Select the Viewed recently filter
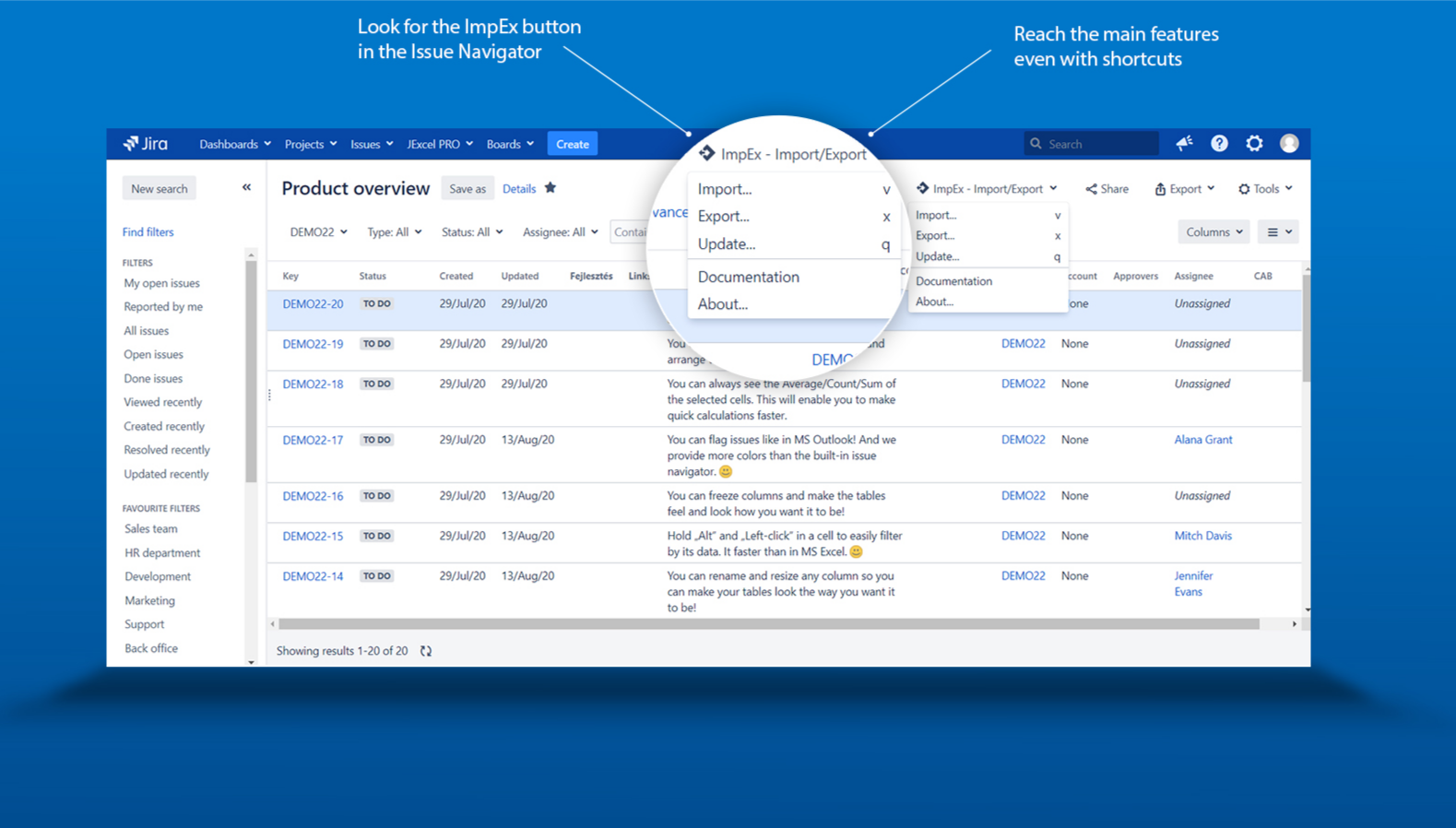The width and height of the screenshot is (1456, 828). (x=162, y=403)
